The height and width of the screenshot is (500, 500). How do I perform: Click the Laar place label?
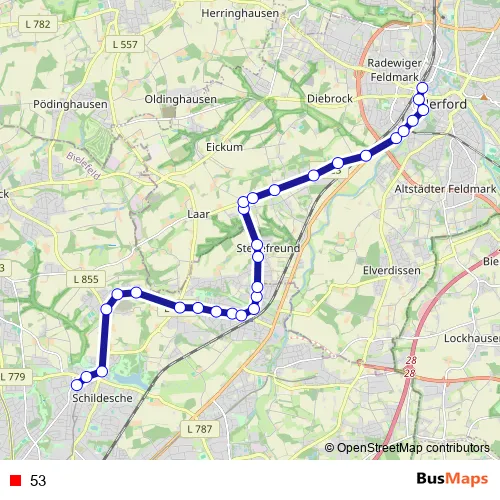(198, 214)
